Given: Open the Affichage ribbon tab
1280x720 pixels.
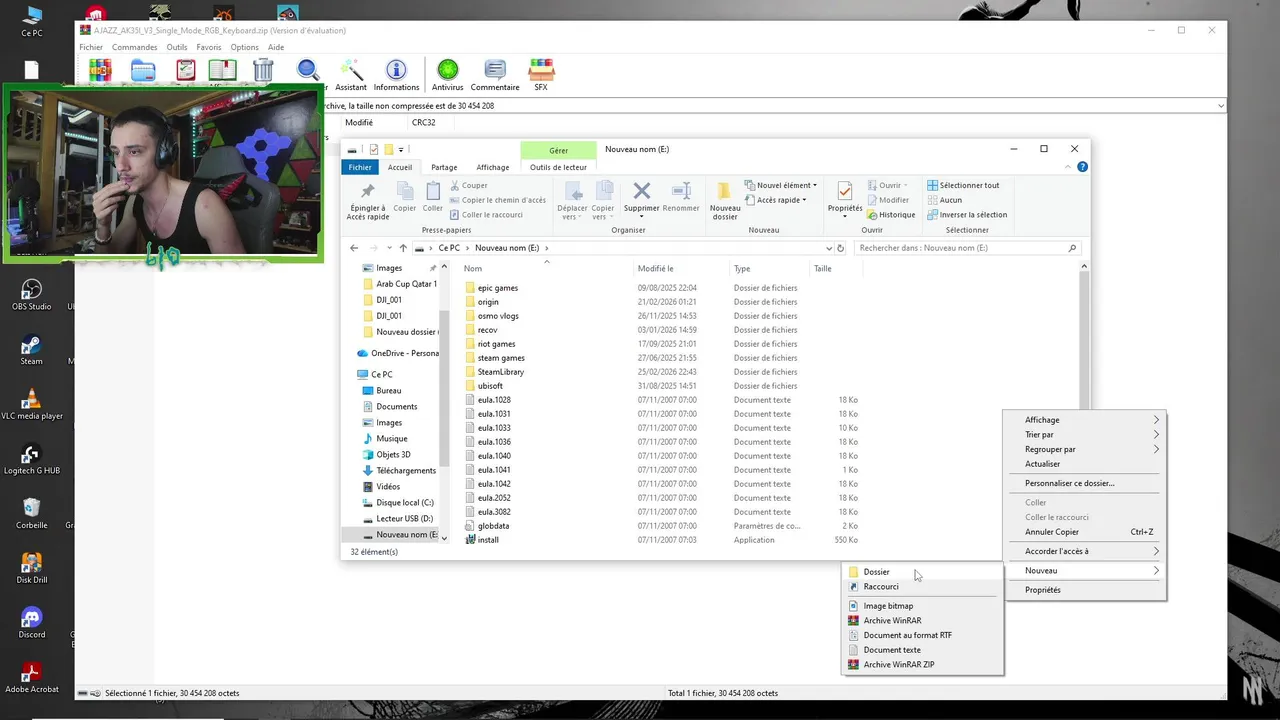Looking at the screenshot, I should click(x=492, y=167).
